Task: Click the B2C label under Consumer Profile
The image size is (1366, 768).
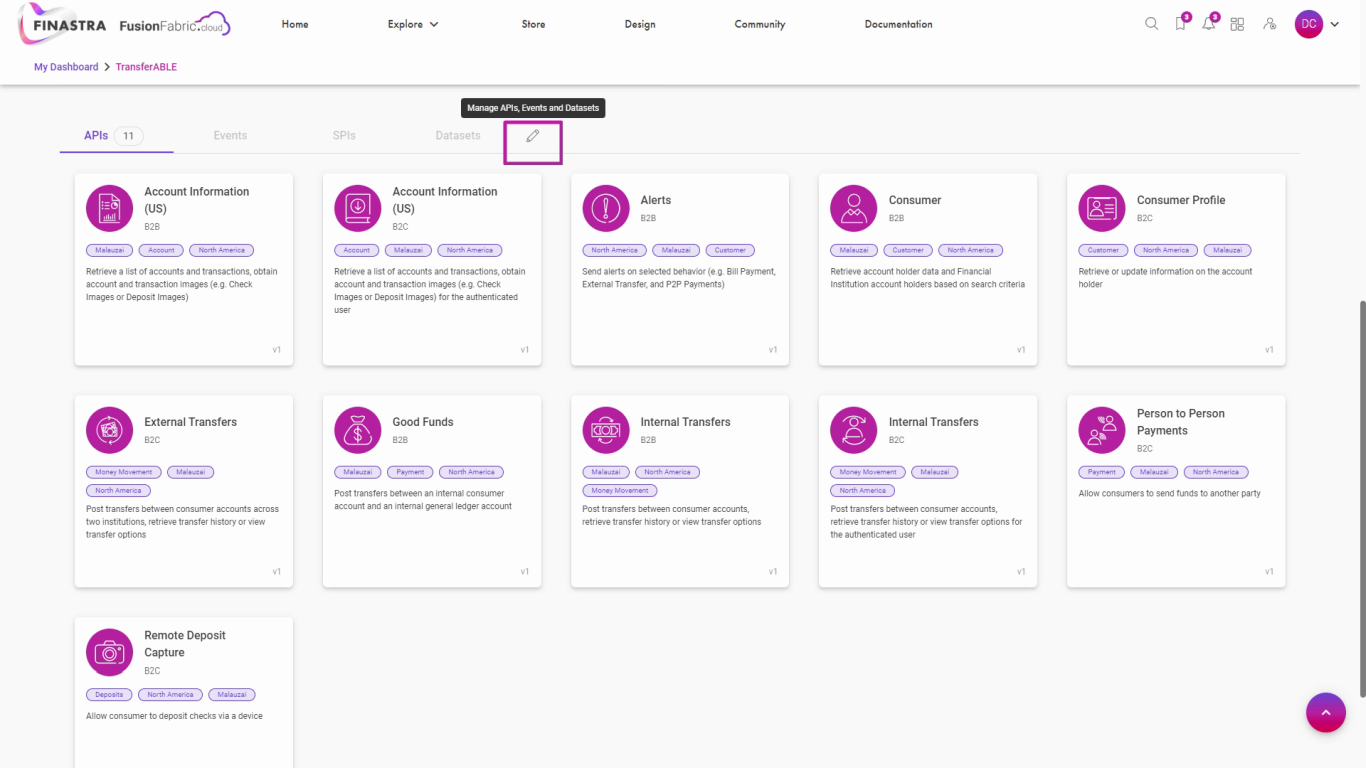Action: 1145,218
